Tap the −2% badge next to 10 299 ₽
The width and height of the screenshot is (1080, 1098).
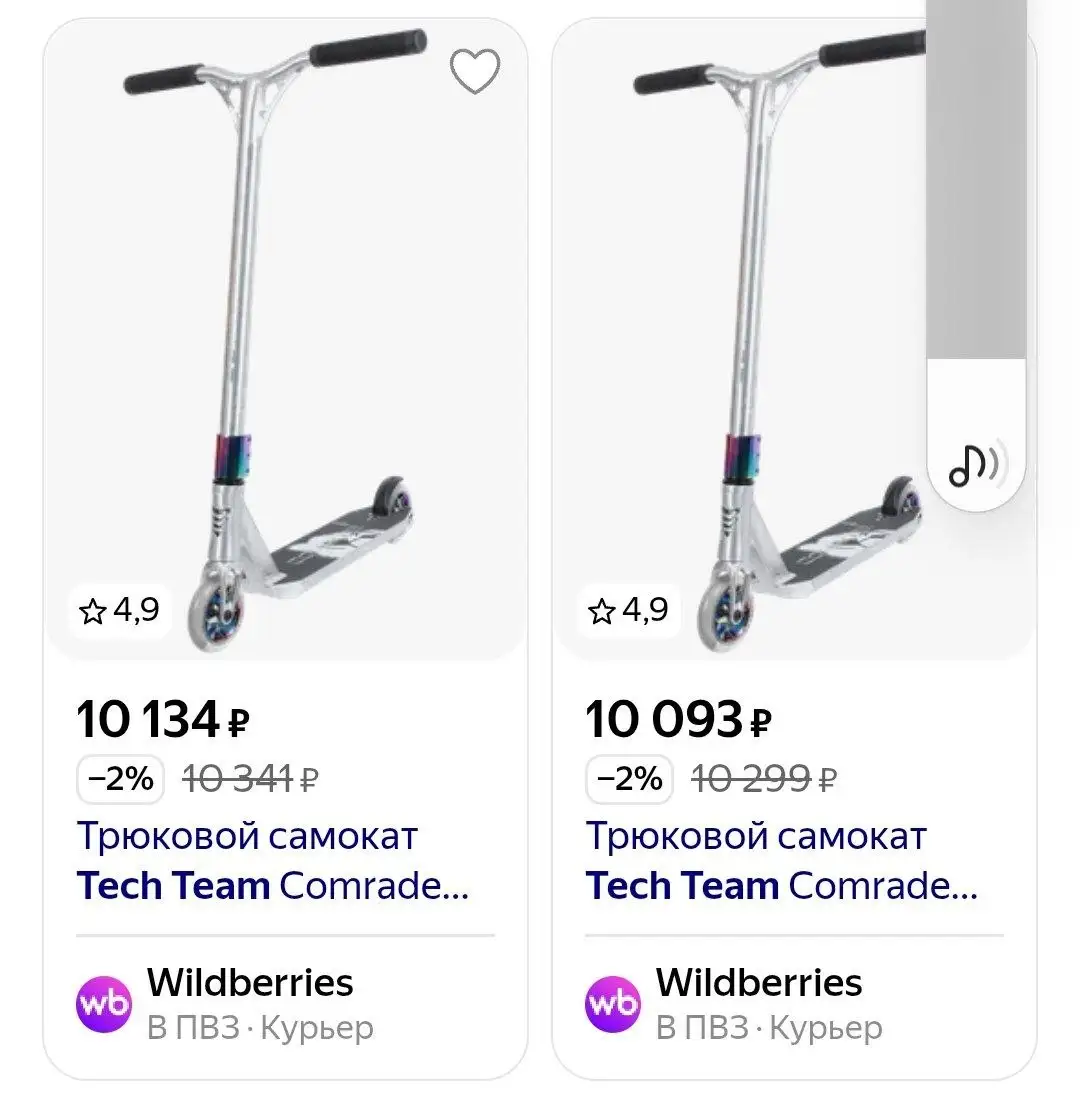pyautogui.click(x=628, y=778)
